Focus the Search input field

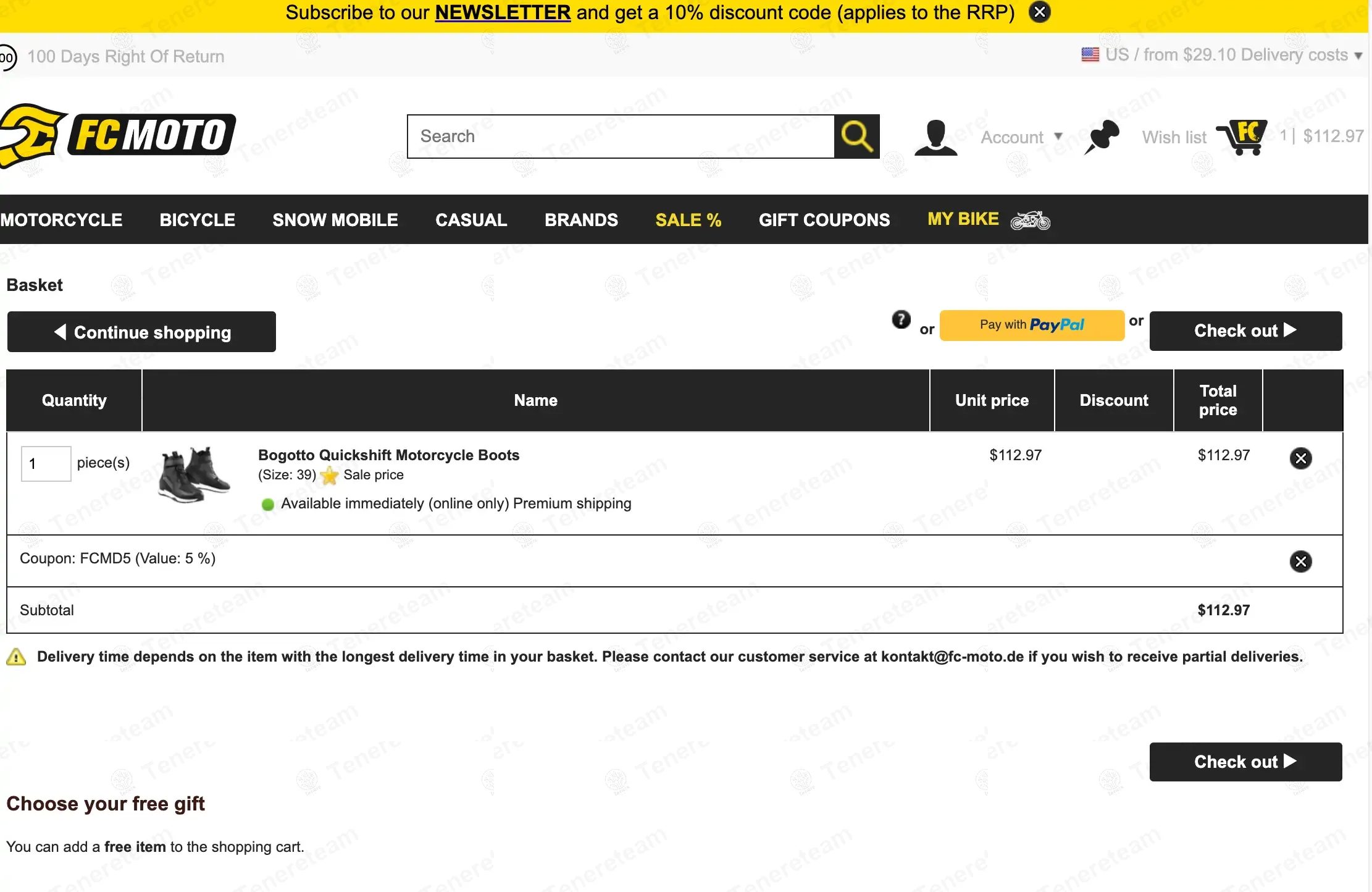[621, 136]
